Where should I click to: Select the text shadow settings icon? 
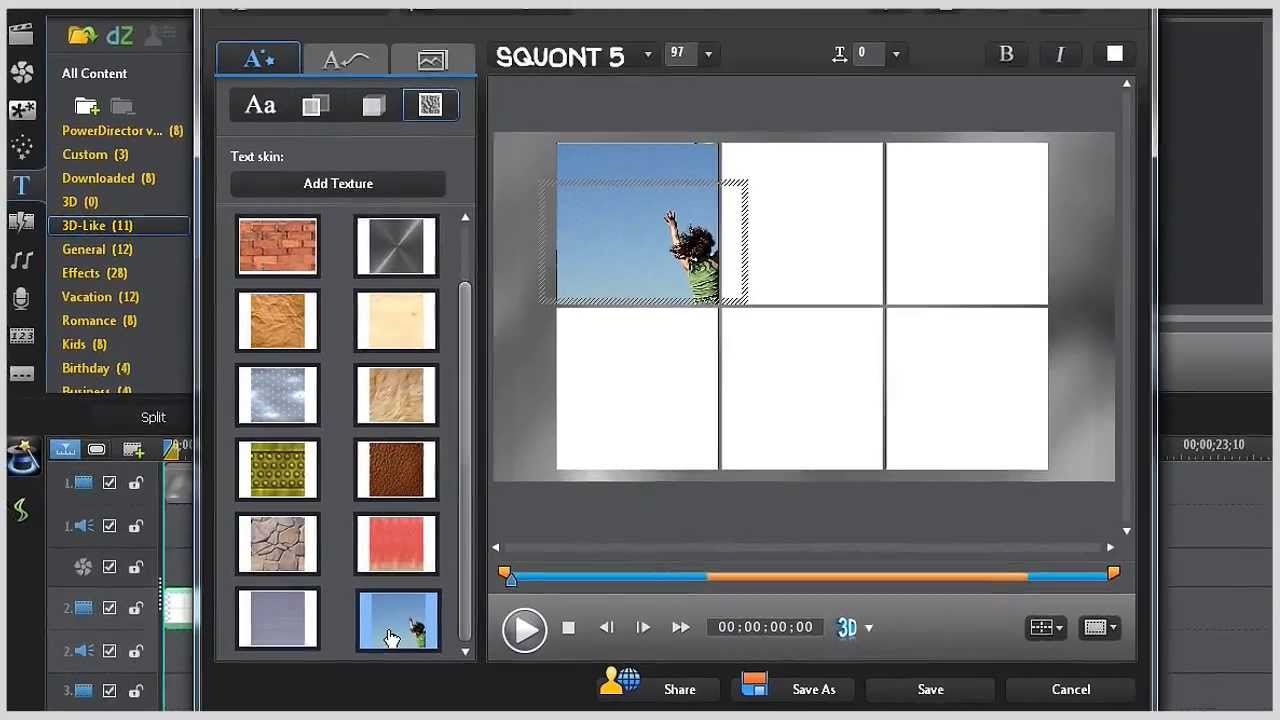(316, 105)
